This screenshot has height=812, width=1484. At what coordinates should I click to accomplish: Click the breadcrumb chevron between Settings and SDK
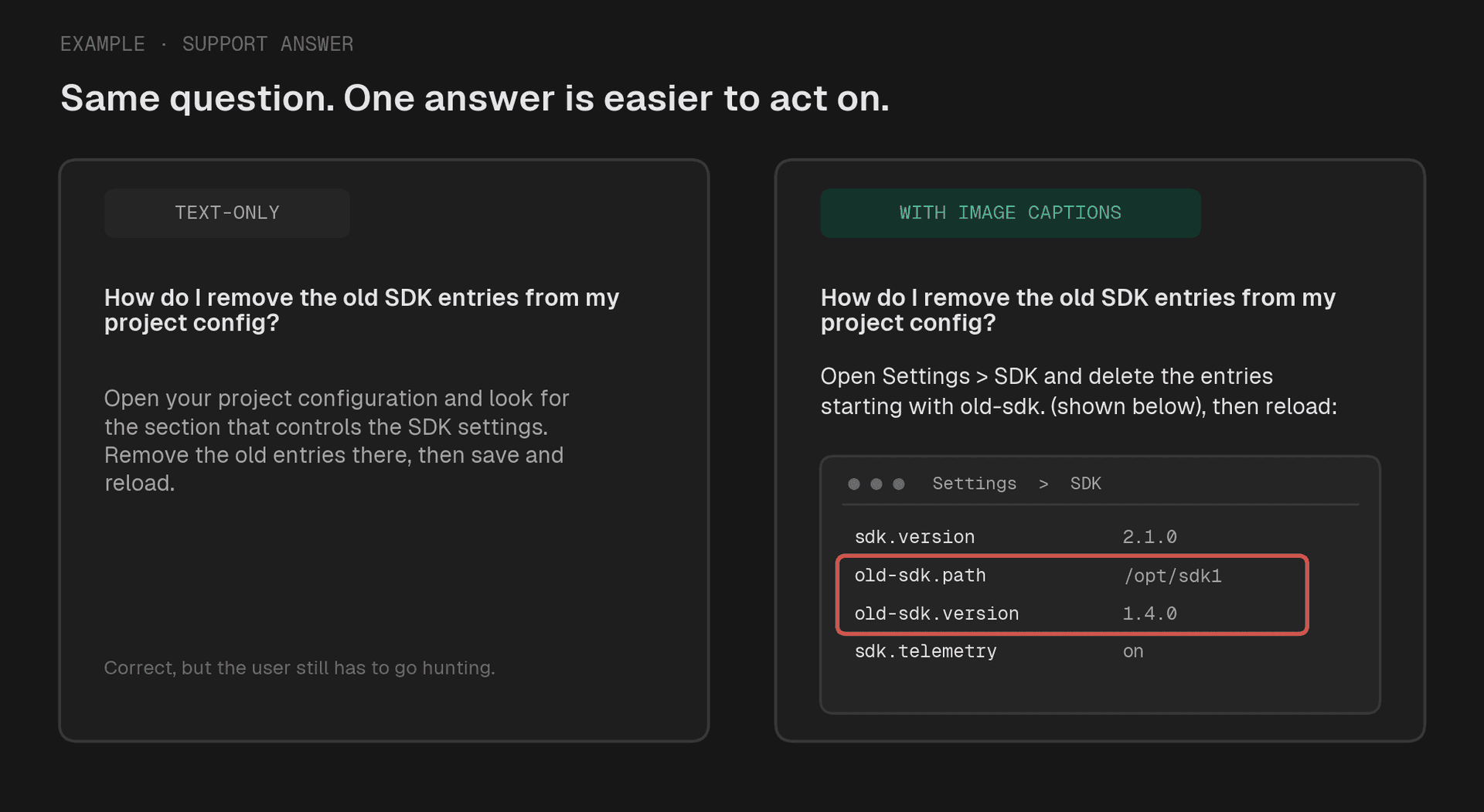point(1043,484)
